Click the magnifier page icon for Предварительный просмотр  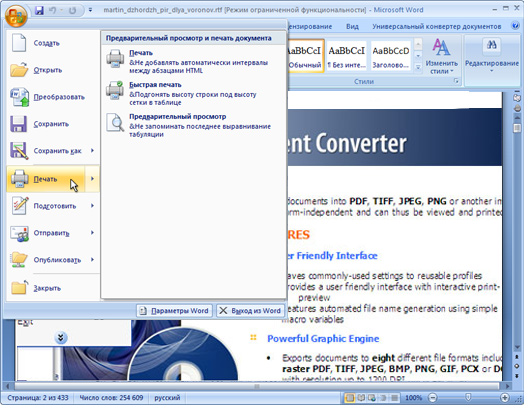[115, 122]
